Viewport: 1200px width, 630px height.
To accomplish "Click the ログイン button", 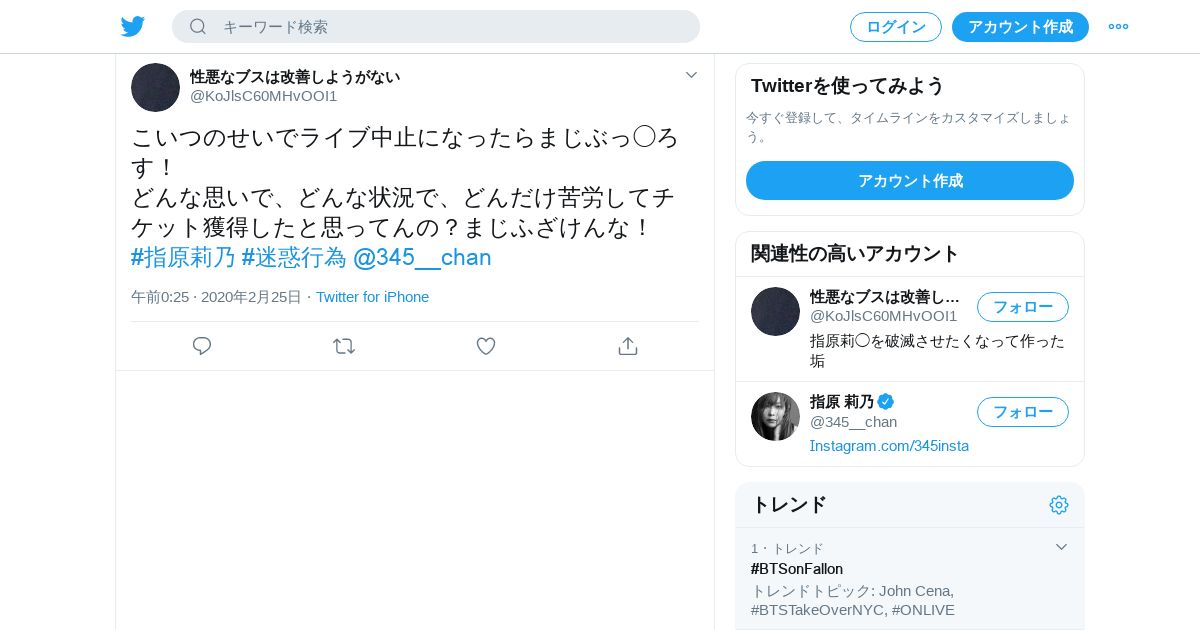I will click(x=895, y=27).
